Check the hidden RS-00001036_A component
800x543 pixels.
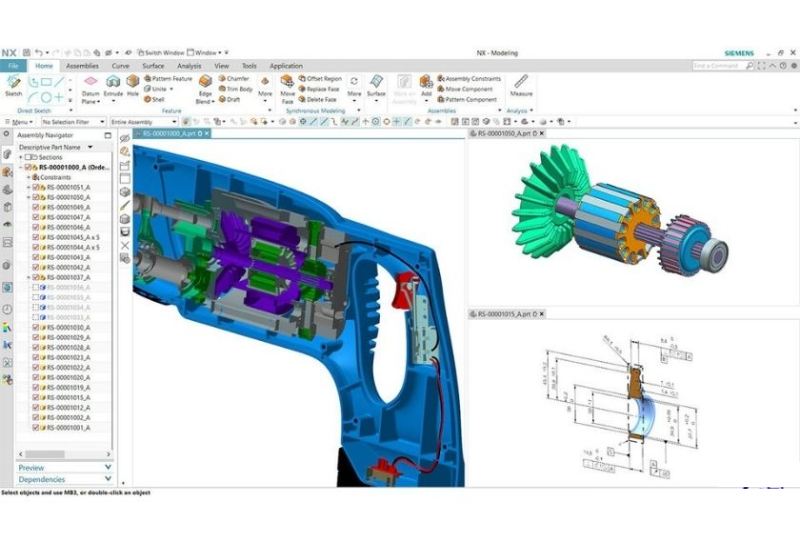click(36, 287)
